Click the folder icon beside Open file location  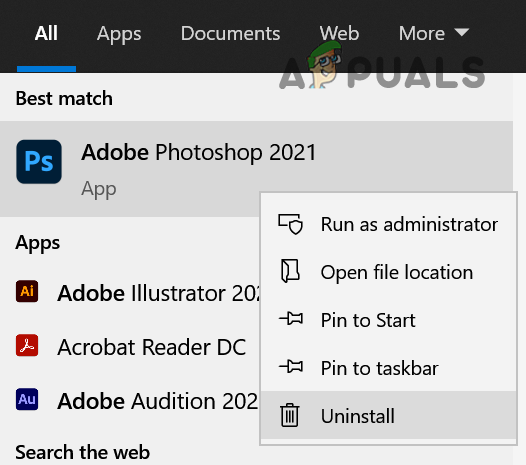pyautogui.click(x=290, y=271)
